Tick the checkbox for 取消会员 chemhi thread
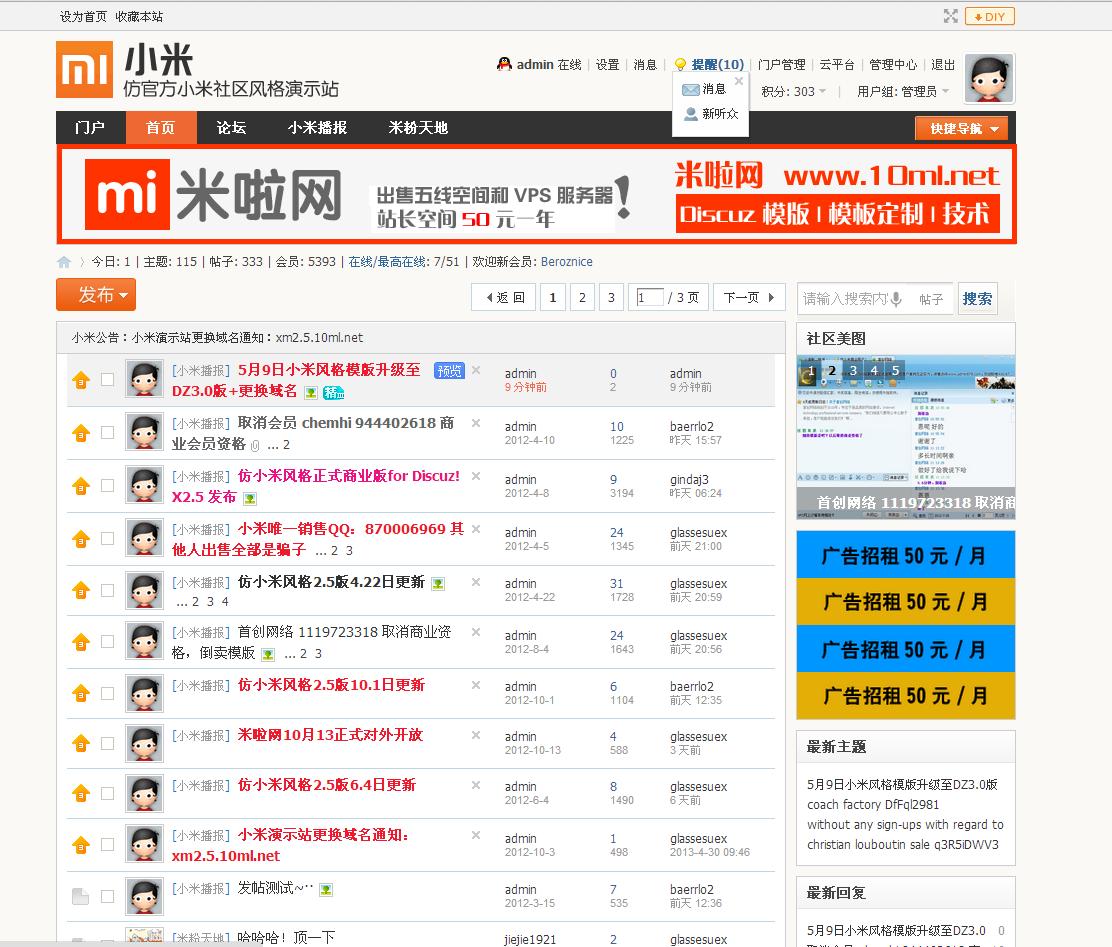1112x947 pixels. [107, 432]
